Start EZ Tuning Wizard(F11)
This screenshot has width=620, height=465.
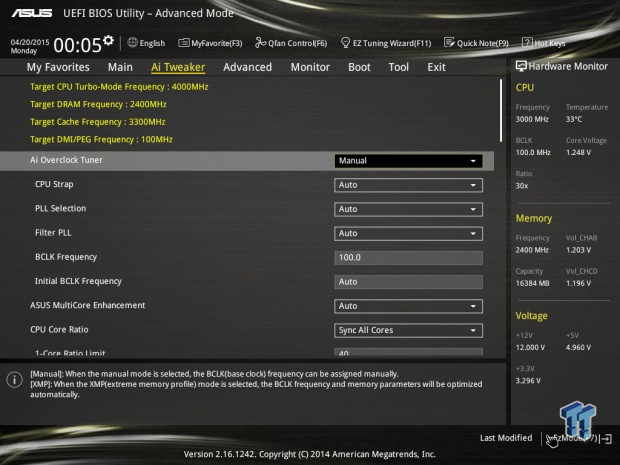386,43
